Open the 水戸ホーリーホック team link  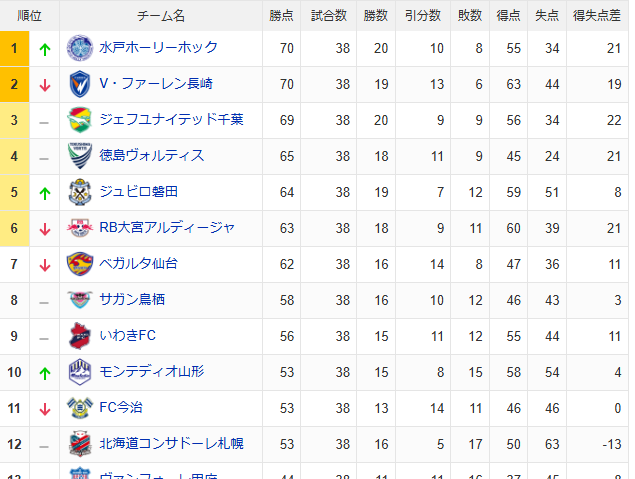[158, 48]
